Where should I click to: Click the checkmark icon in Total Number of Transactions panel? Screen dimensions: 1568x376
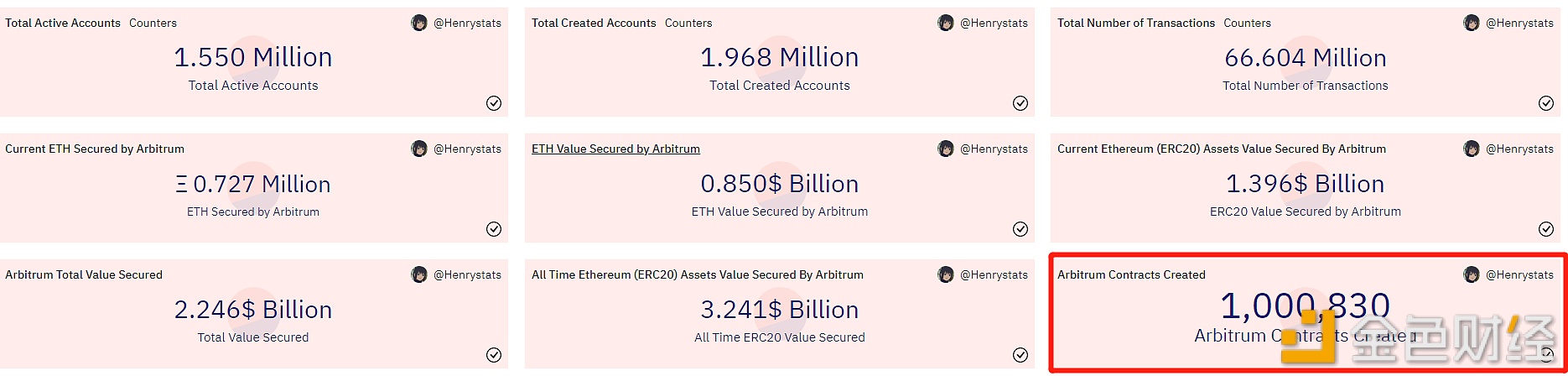point(1545,103)
